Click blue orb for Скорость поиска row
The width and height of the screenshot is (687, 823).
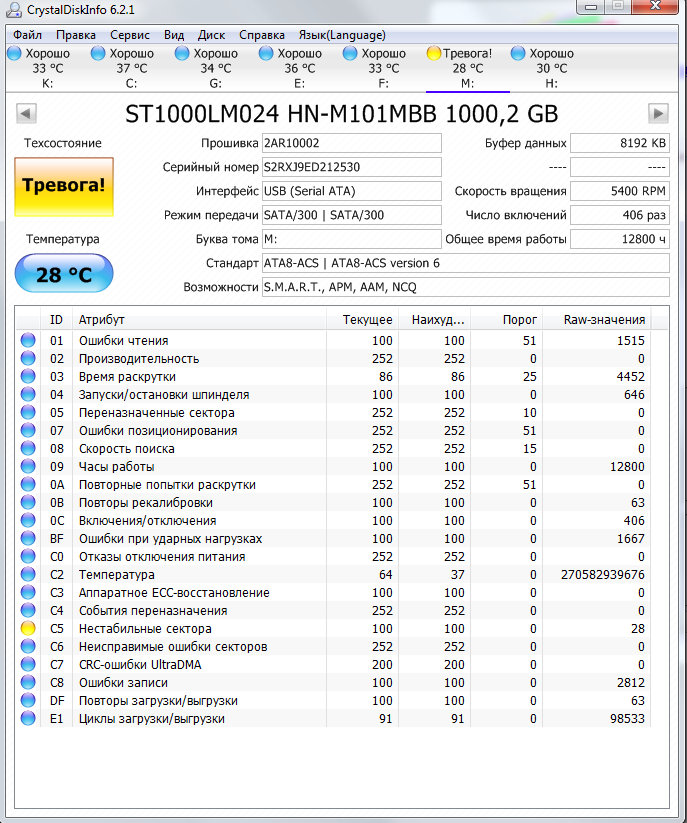pyautogui.click(x=28, y=448)
